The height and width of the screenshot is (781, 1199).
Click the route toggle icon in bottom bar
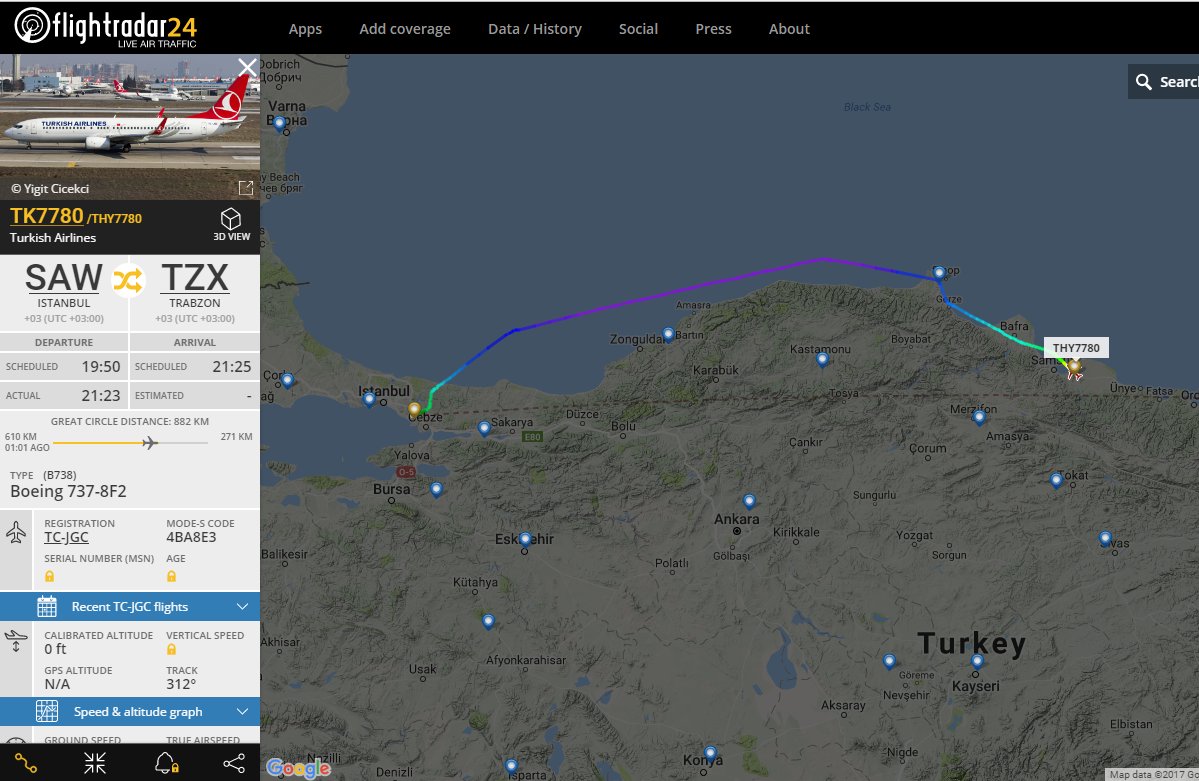(25, 763)
